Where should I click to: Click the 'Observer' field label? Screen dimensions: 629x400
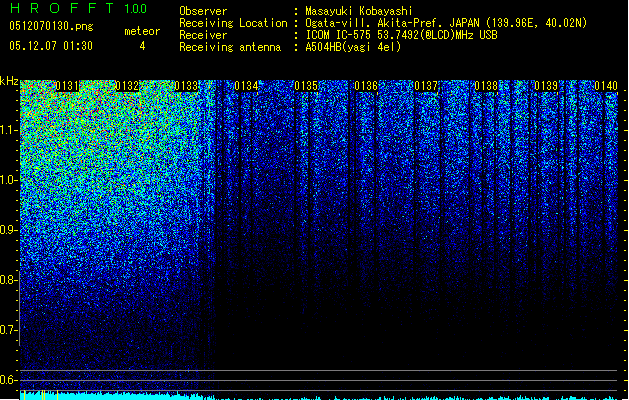203,11
